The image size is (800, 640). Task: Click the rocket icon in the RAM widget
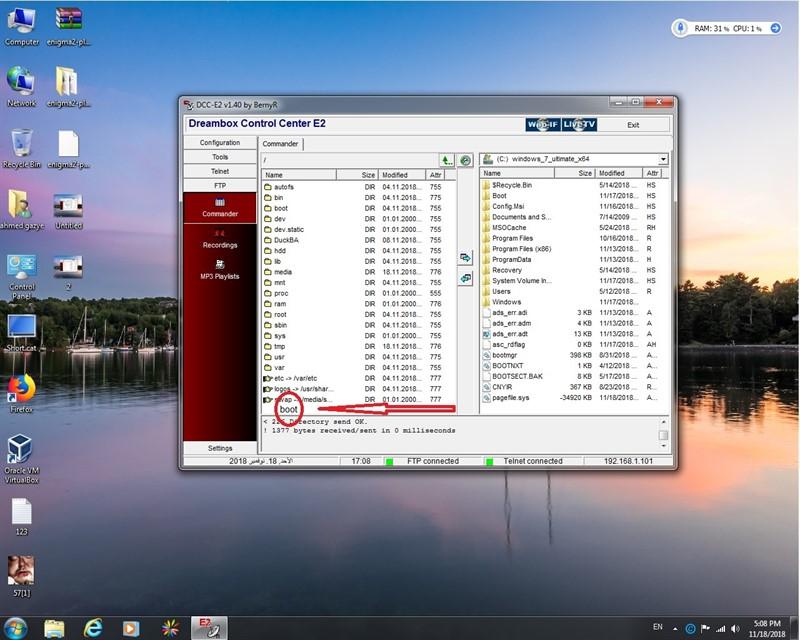tap(680, 28)
